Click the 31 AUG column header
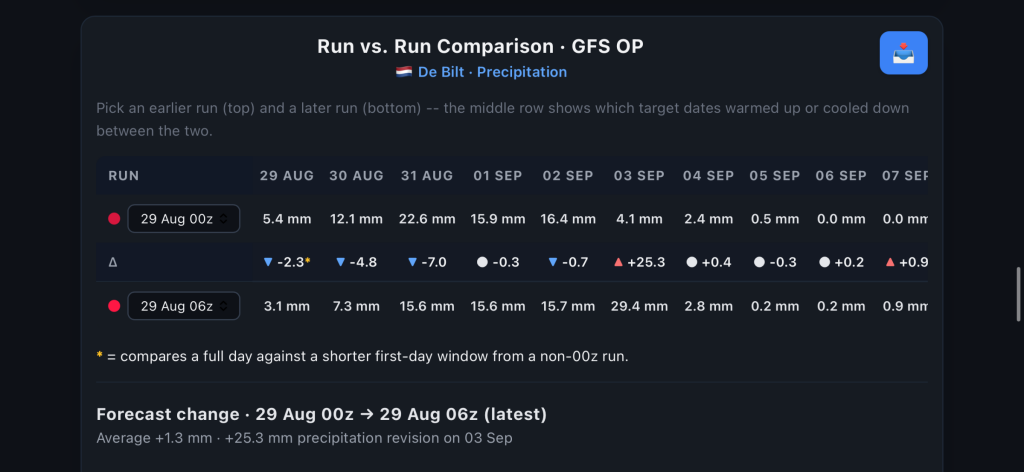Screen dimensions: 1024x472 coord(427,176)
